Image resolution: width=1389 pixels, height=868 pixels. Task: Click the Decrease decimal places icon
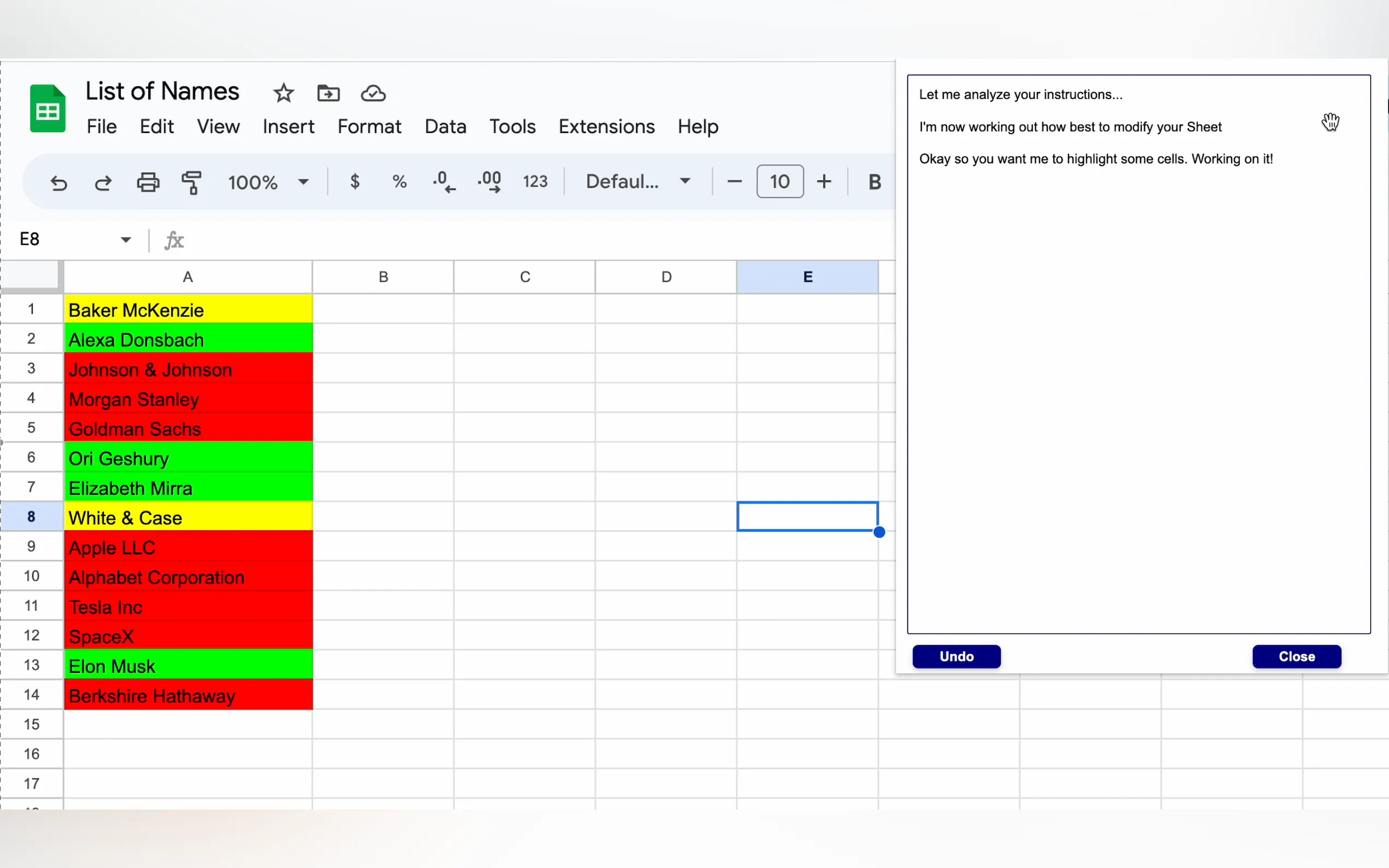point(444,182)
